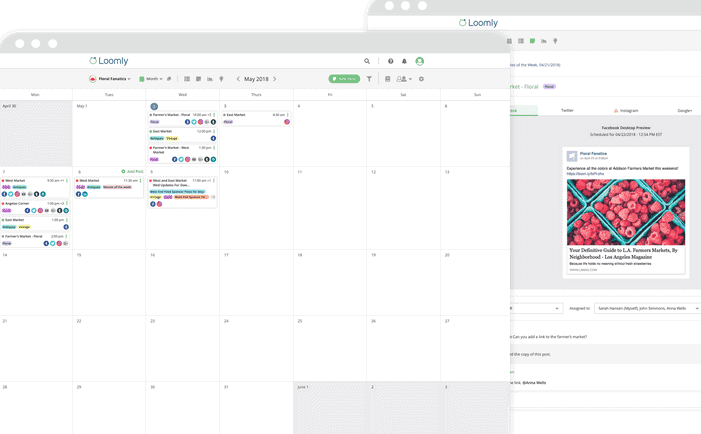Select the Facebook tab in the back window
The width and height of the screenshot is (701, 434).
pyautogui.click(x=523, y=110)
